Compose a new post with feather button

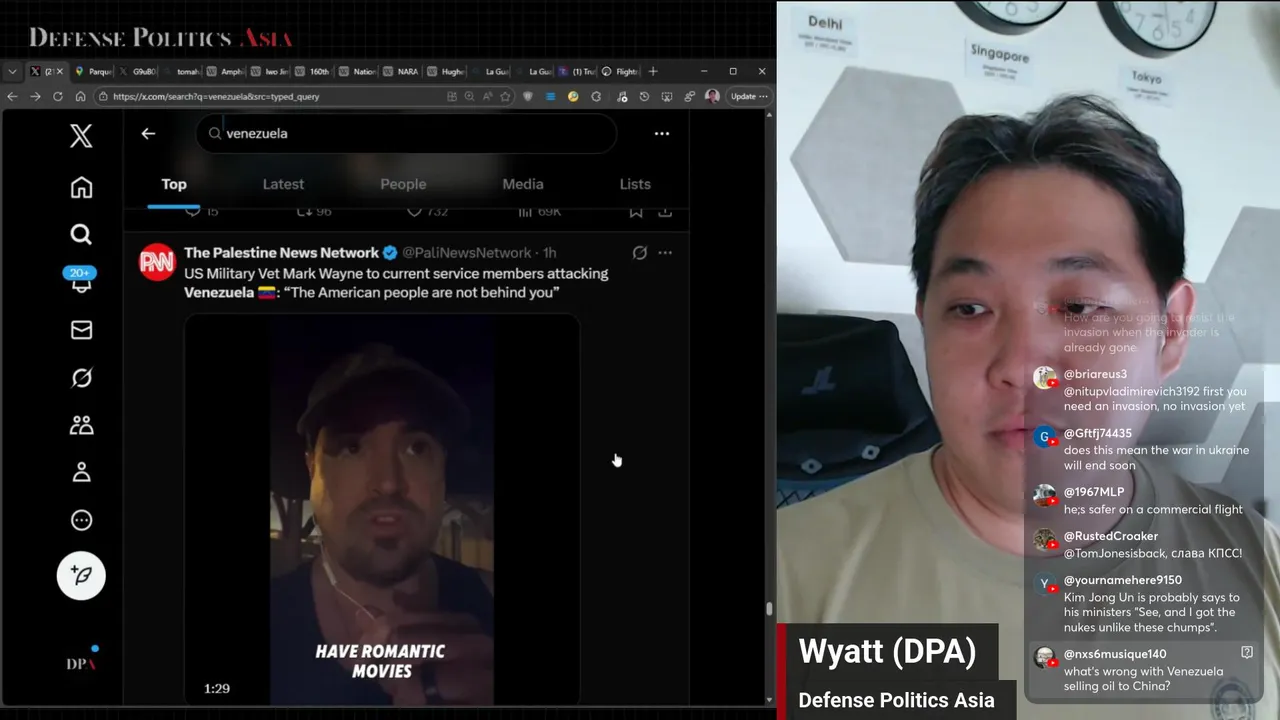(x=81, y=575)
